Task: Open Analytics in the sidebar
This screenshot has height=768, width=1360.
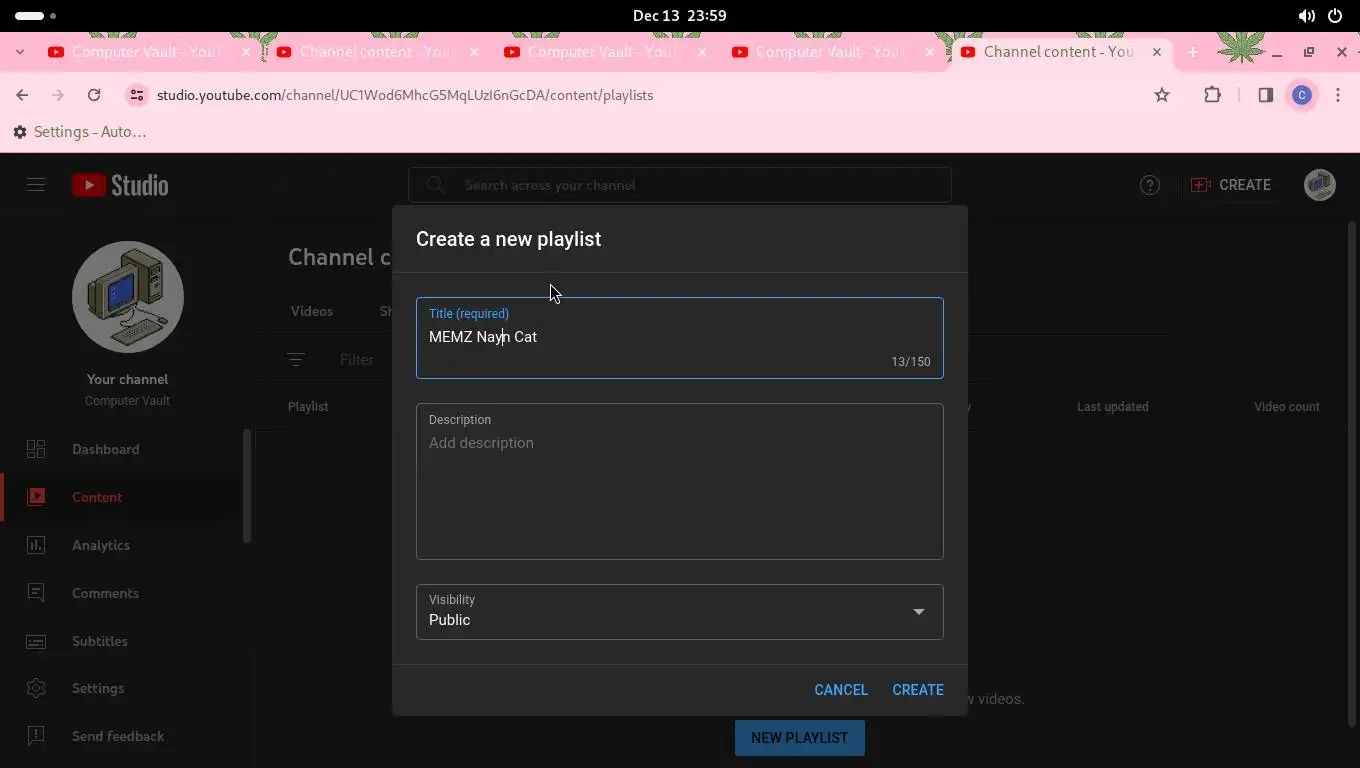Action: click(x=120, y=545)
